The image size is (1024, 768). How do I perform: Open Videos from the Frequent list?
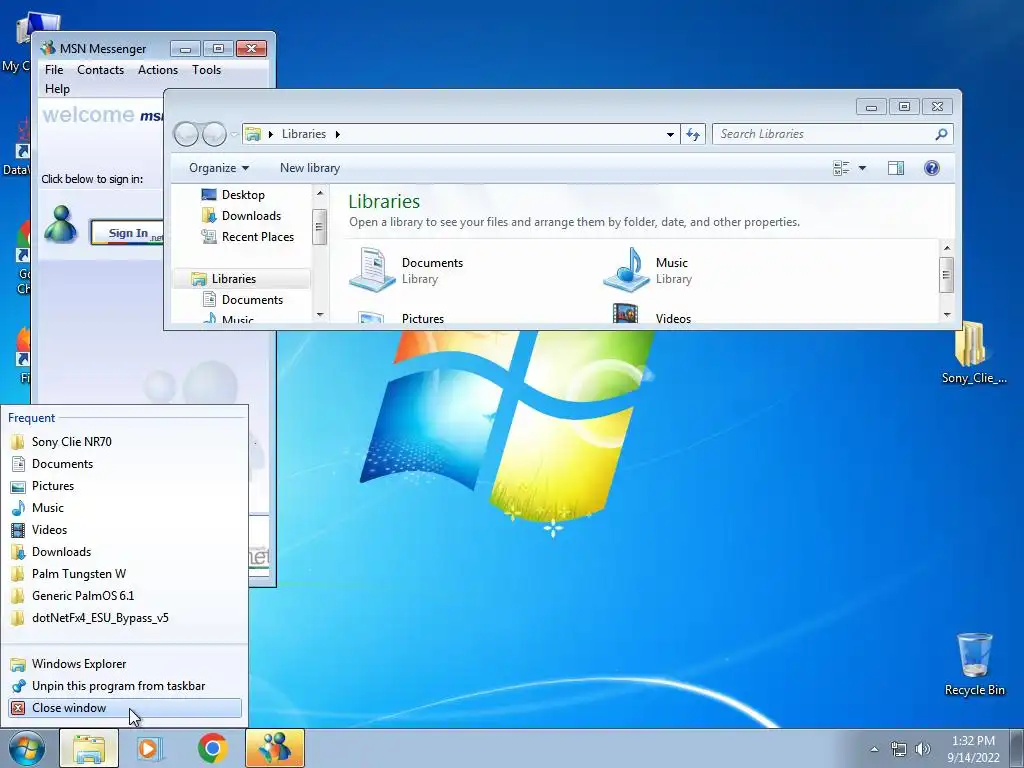pos(125,530)
